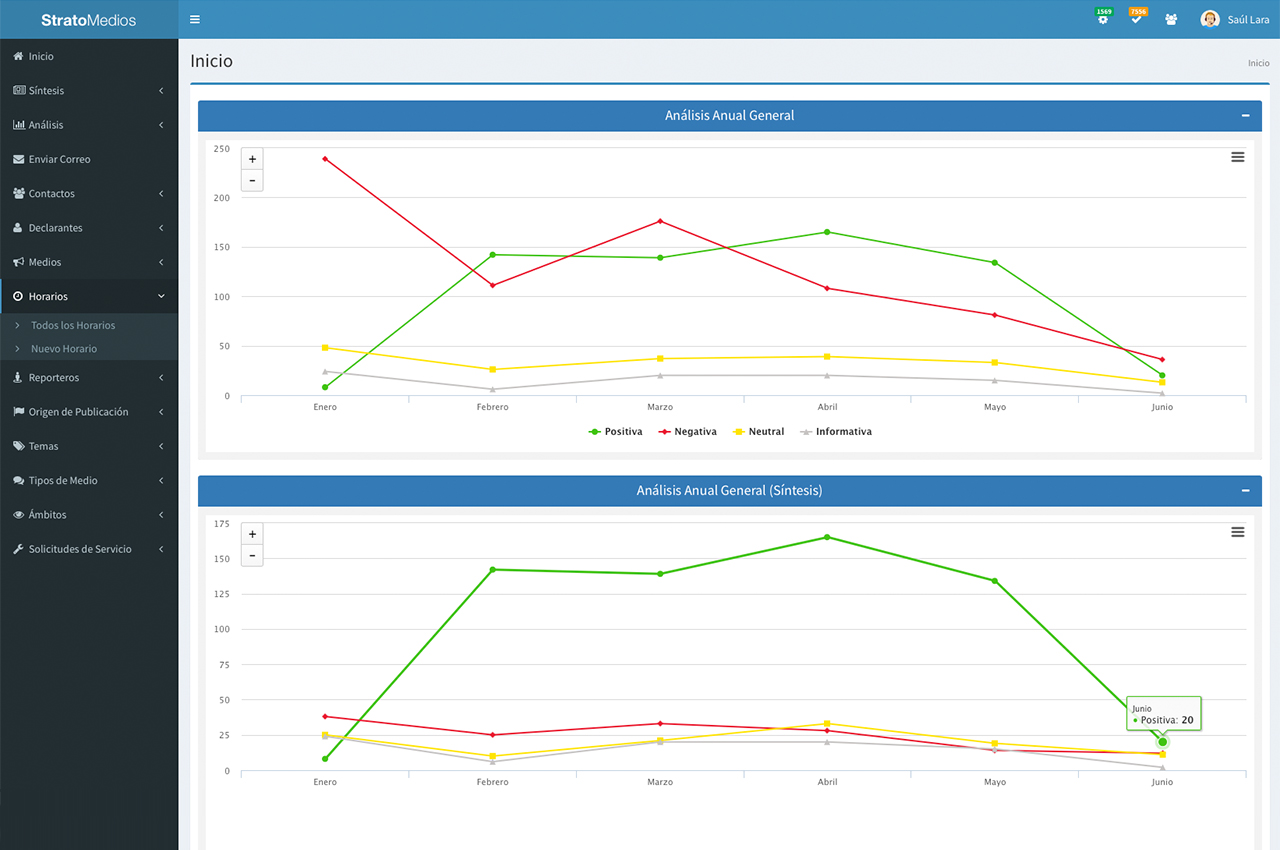Zoom in on the first chart
This screenshot has height=850, width=1280.
pyautogui.click(x=252, y=159)
